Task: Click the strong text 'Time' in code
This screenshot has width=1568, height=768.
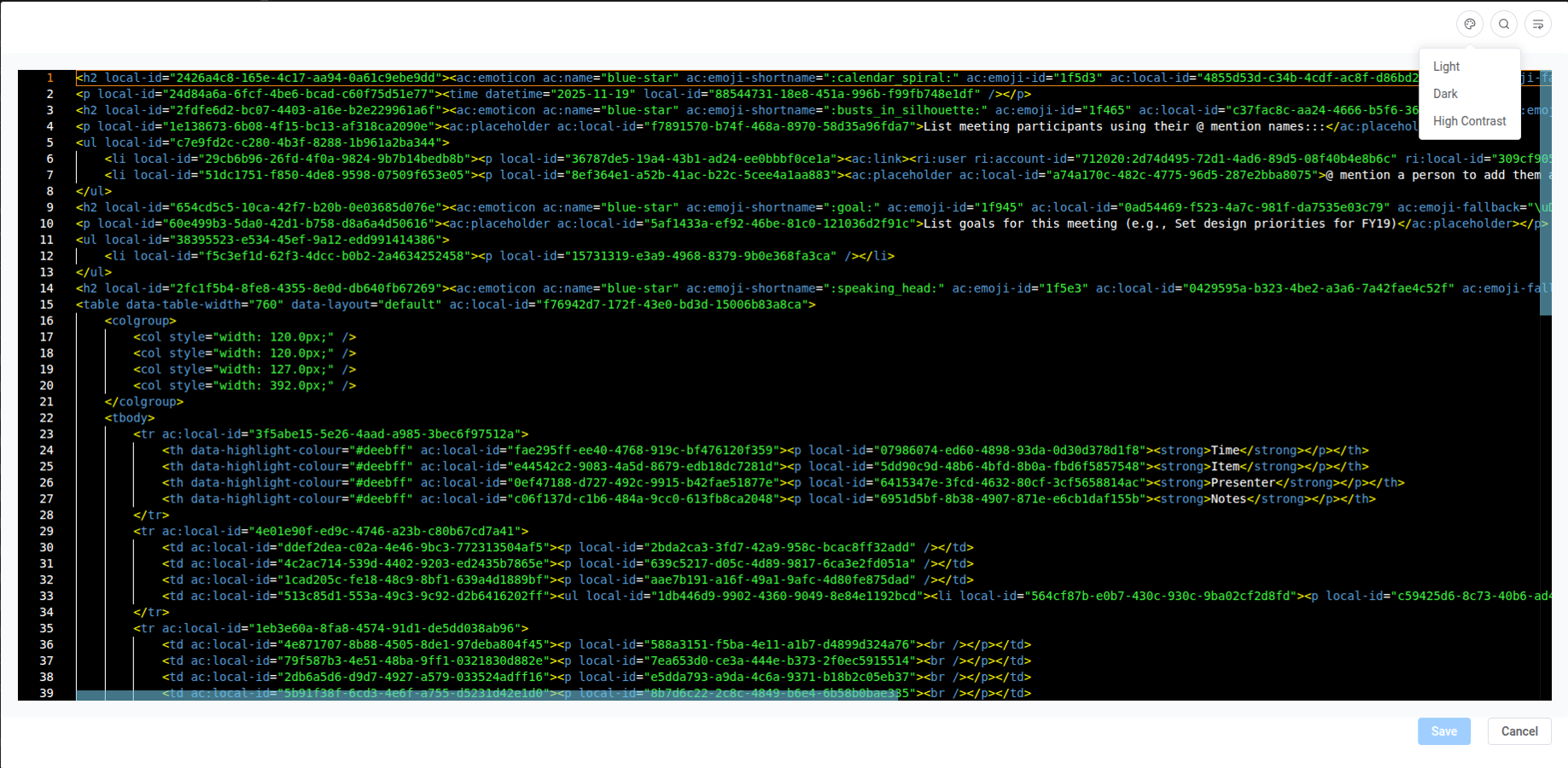Action: click(x=1225, y=451)
